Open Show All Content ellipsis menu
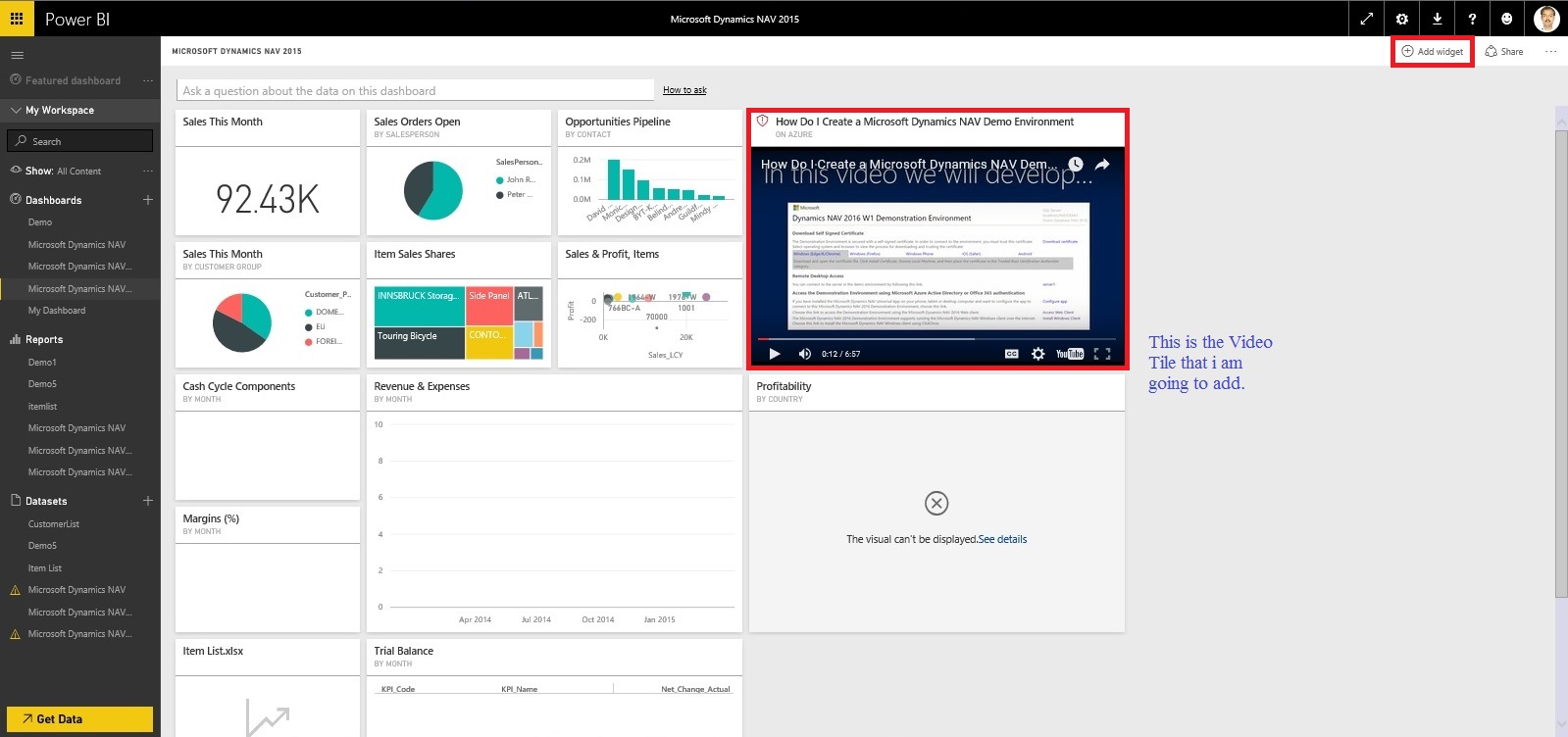Screen dimensions: 1568x737 (148, 172)
